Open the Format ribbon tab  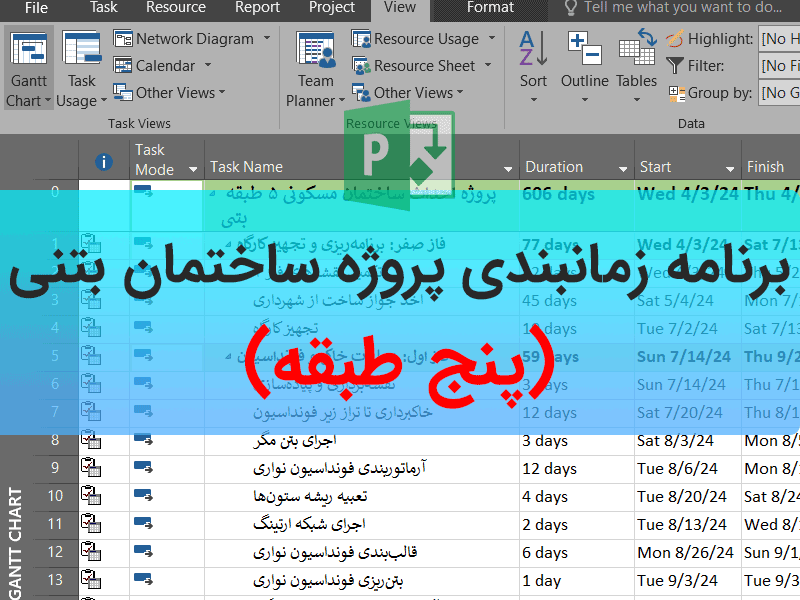pyautogui.click(x=492, y=8)
